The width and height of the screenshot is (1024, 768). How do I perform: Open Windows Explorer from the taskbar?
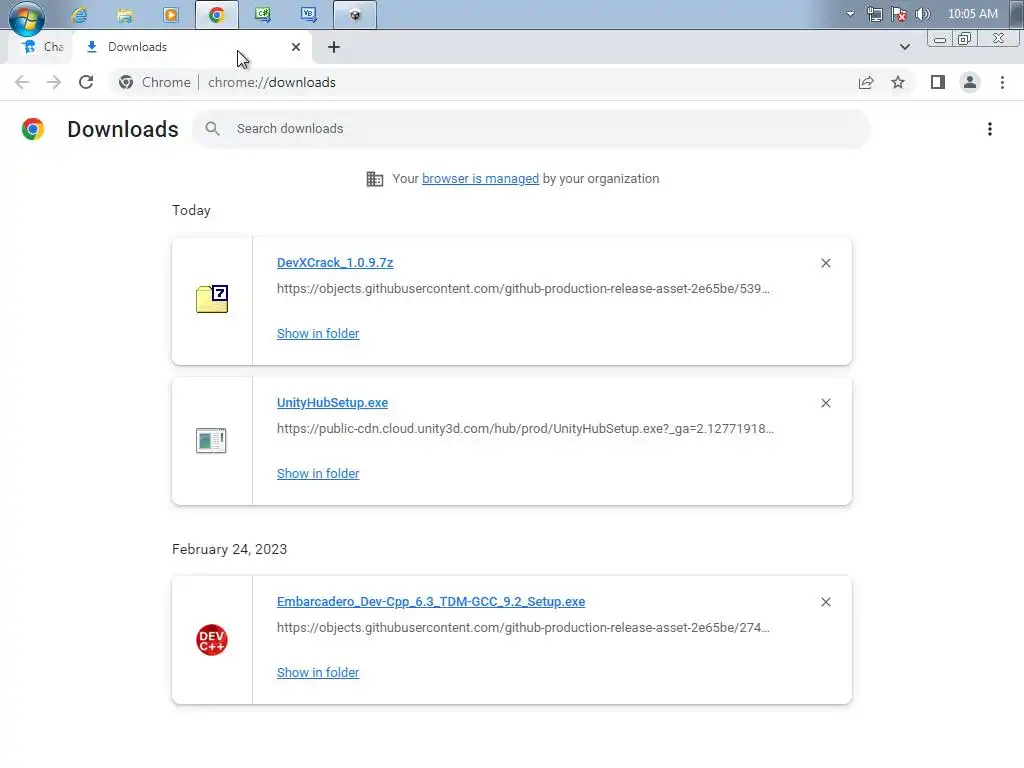(x=125, y=14)
